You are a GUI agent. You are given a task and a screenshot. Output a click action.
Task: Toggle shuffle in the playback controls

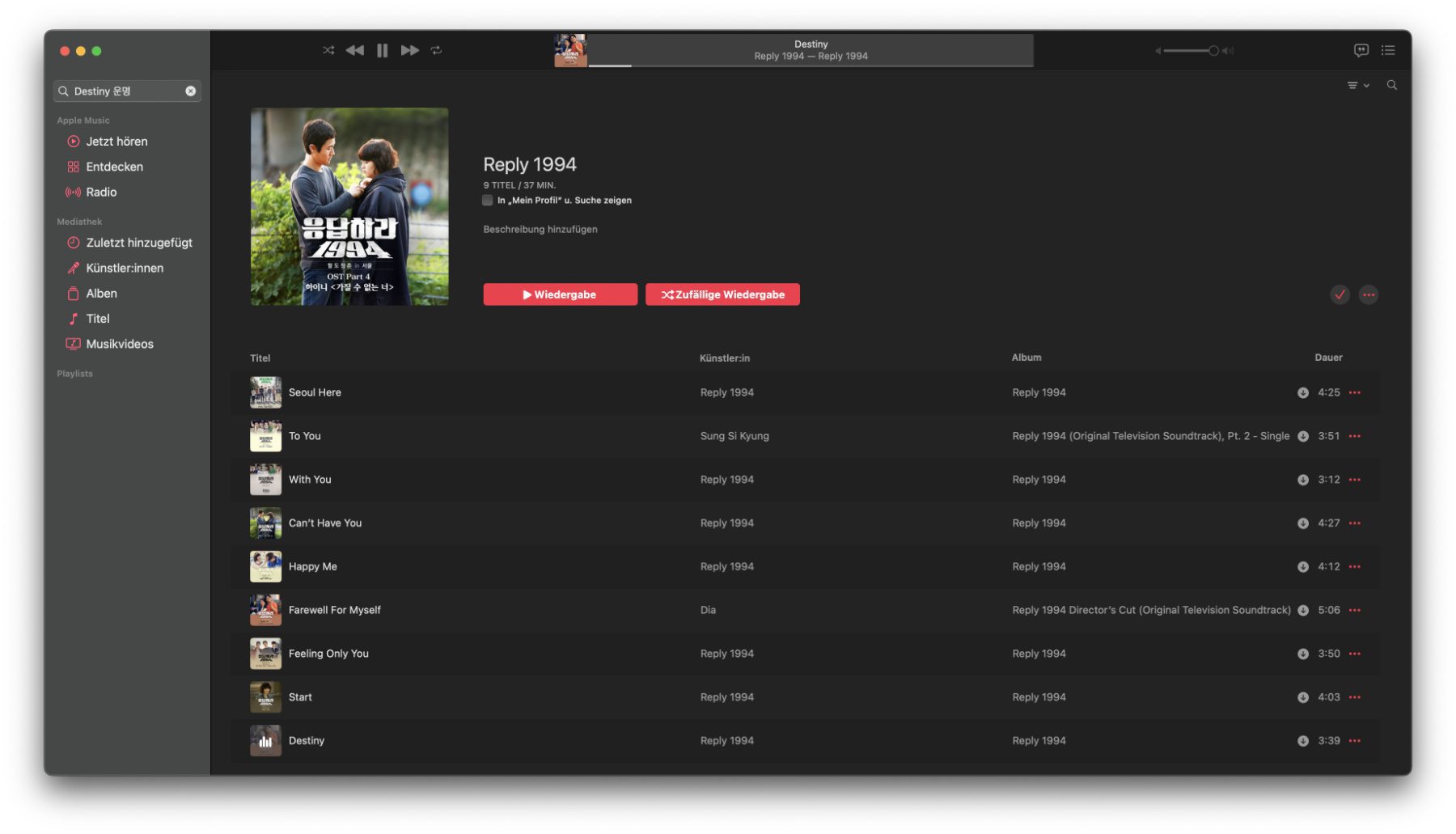pos(328,50)
